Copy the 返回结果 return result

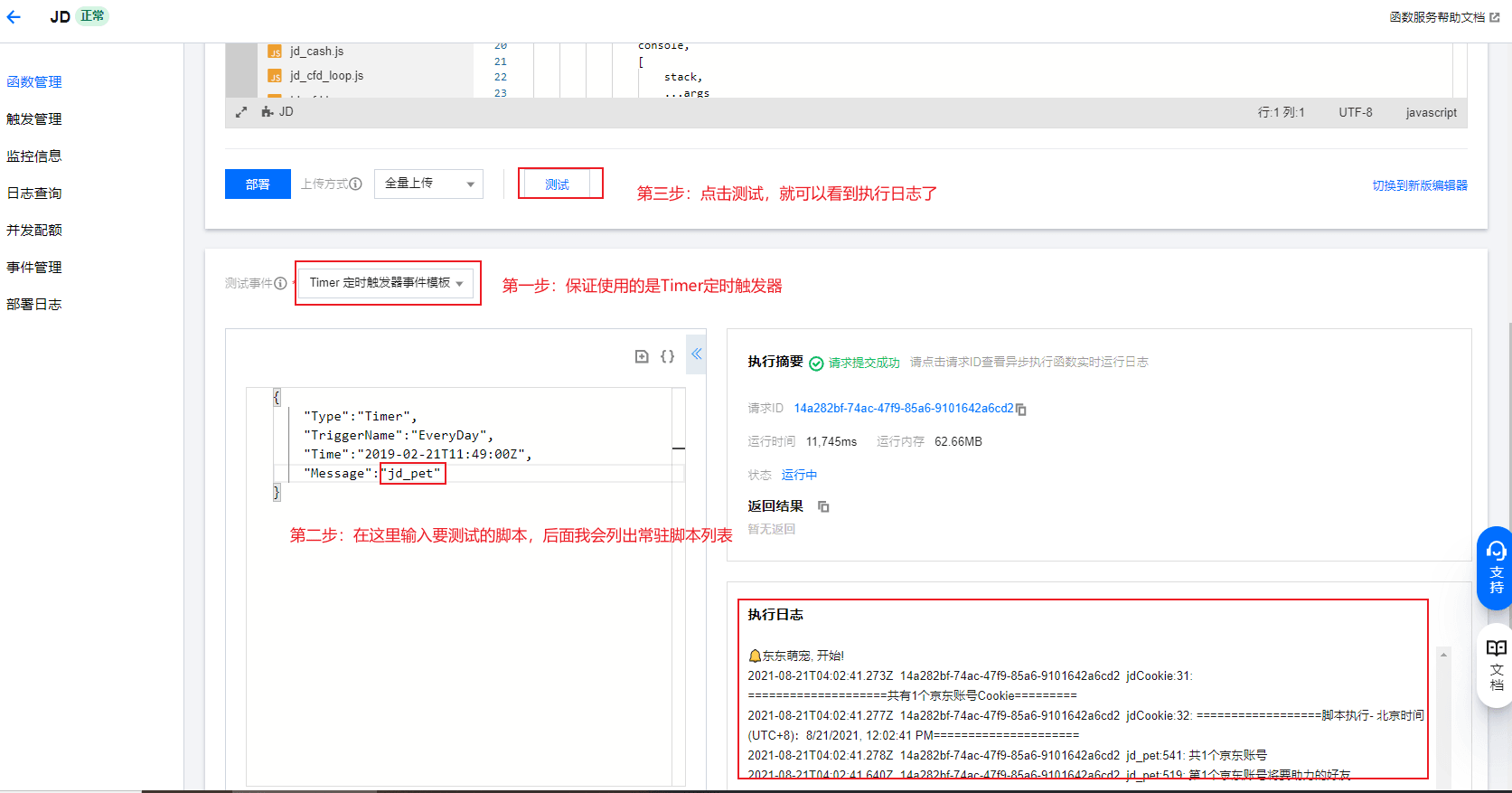click(823, 507)
